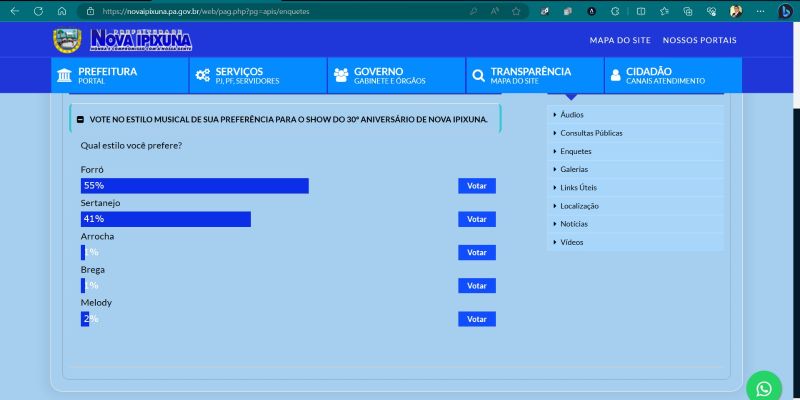The height and width of the screenshot is (400, 800).
Task: Open the Bing sidebar icon
Action: click(785, 11)
